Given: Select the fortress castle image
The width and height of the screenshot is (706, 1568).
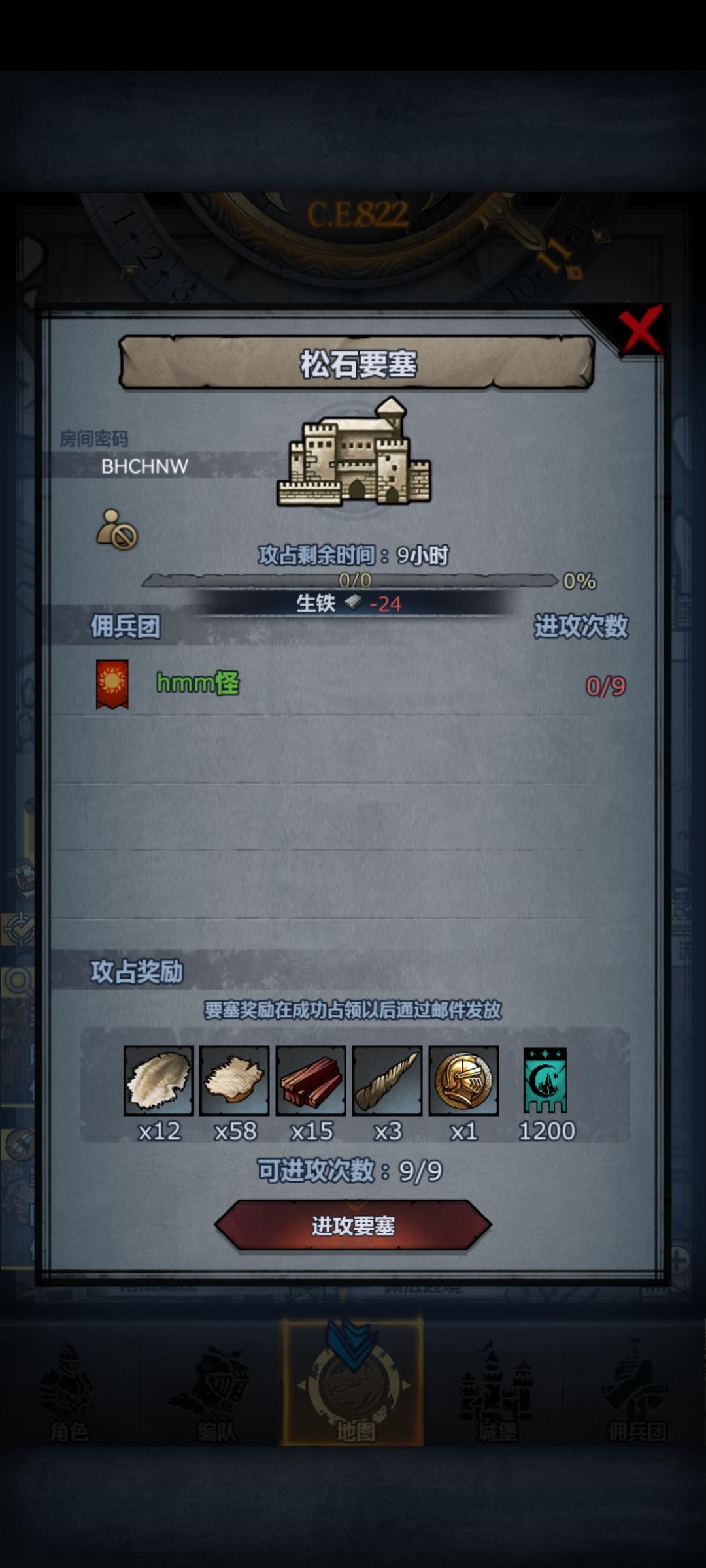Looking at the screenshot, I should [x=354, y=452].
